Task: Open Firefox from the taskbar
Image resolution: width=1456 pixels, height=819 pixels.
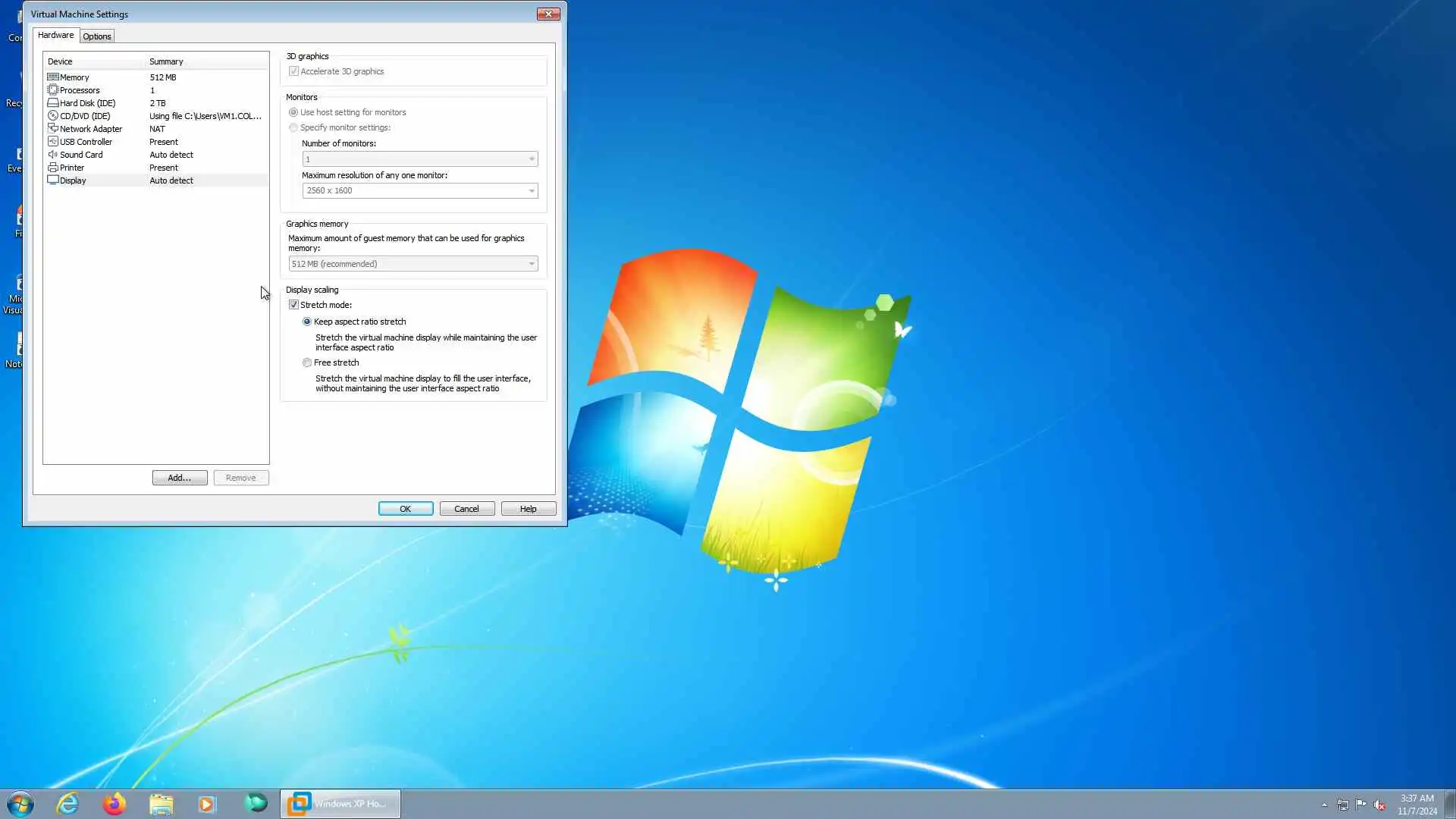Action: pyautogui.click(x=115, y=804)
